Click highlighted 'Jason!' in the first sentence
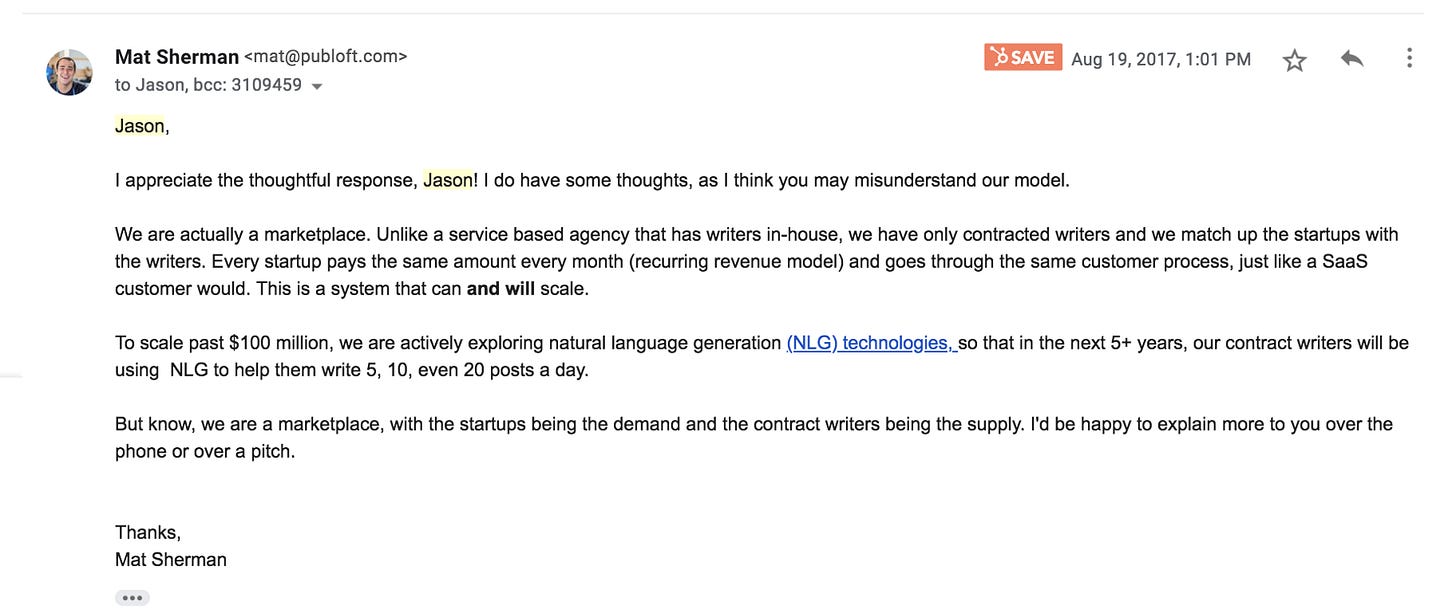1456x609 pixels. point(450,180)
